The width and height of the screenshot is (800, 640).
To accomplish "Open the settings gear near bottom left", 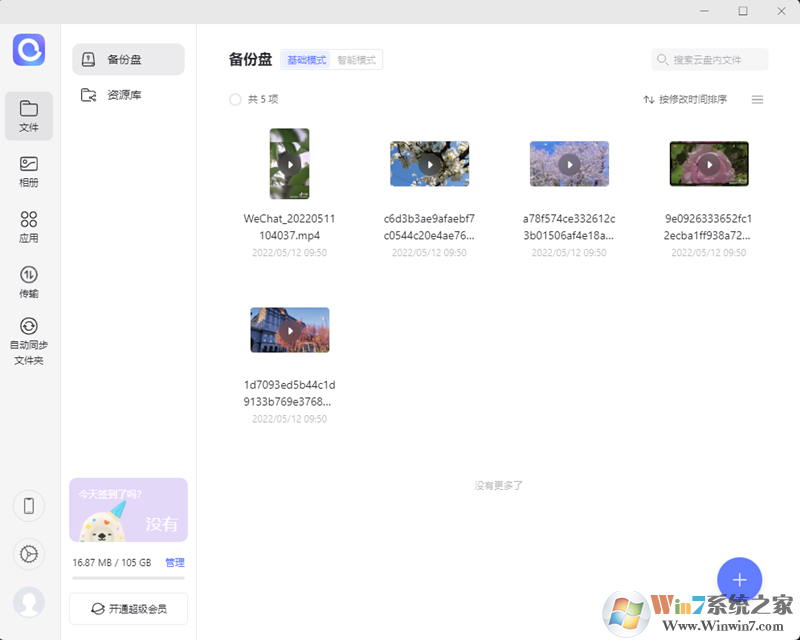I will (29, 555).
